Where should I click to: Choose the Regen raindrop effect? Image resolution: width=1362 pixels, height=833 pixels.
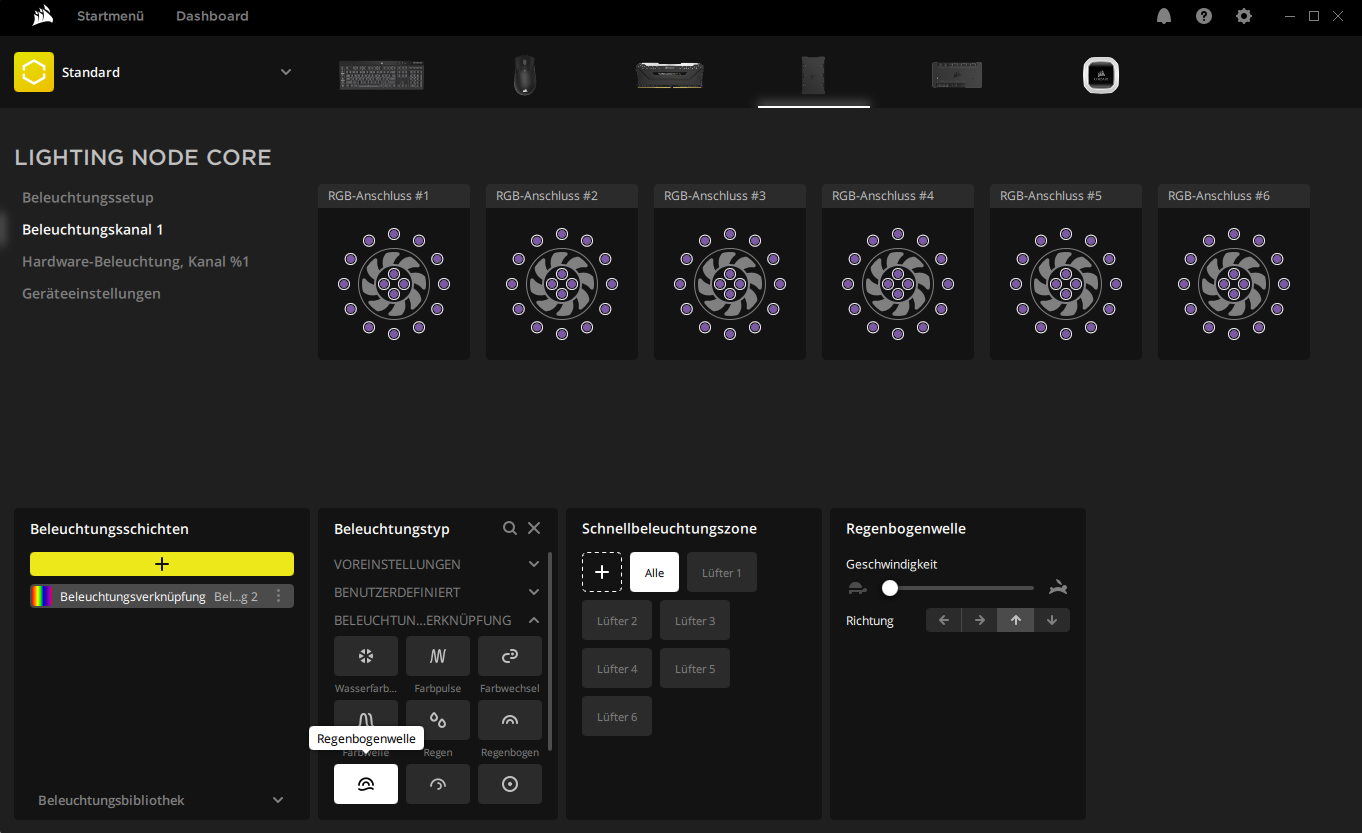pos(438,720)
